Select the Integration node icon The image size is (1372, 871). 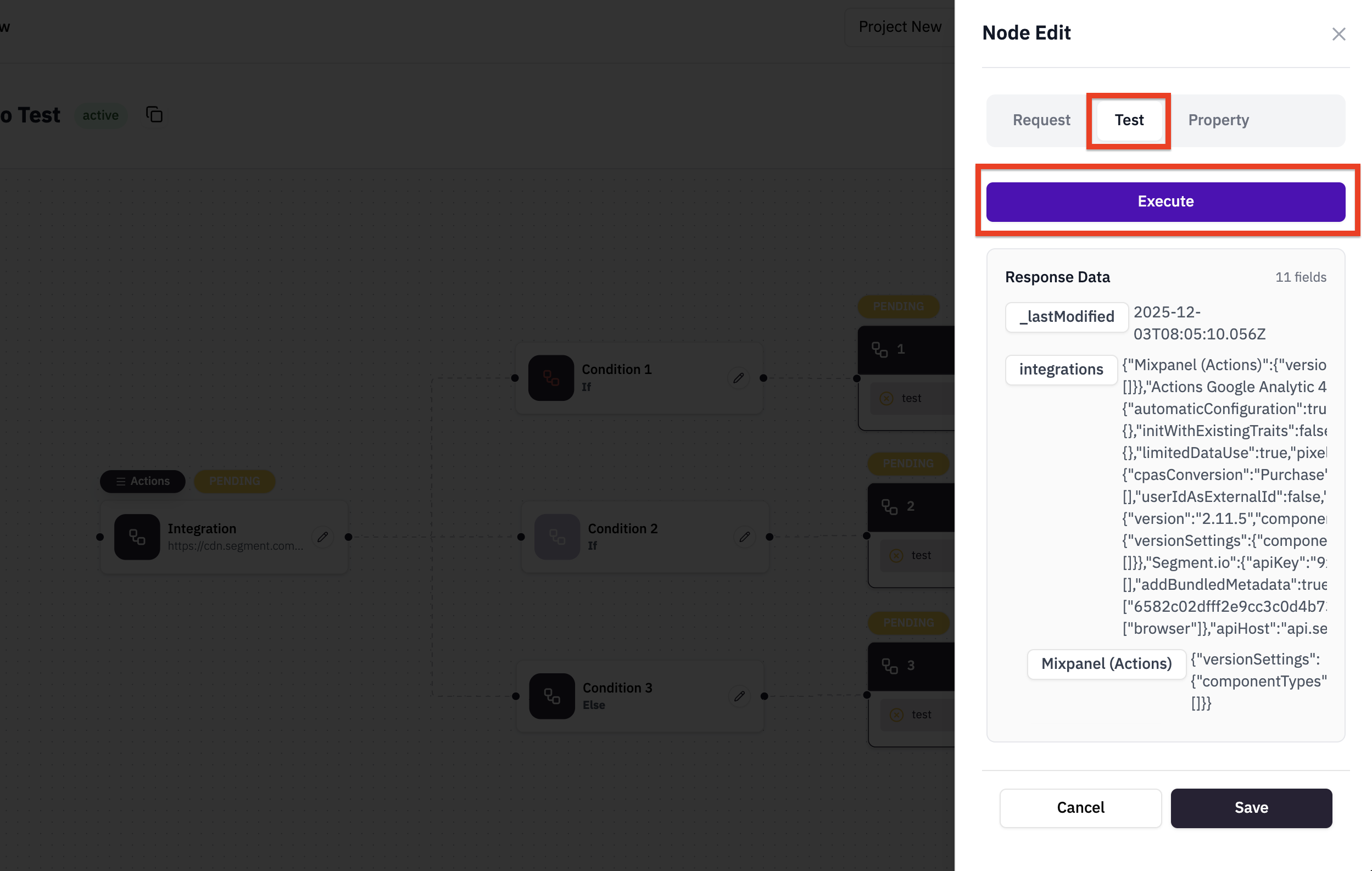[x=137, y=537]
